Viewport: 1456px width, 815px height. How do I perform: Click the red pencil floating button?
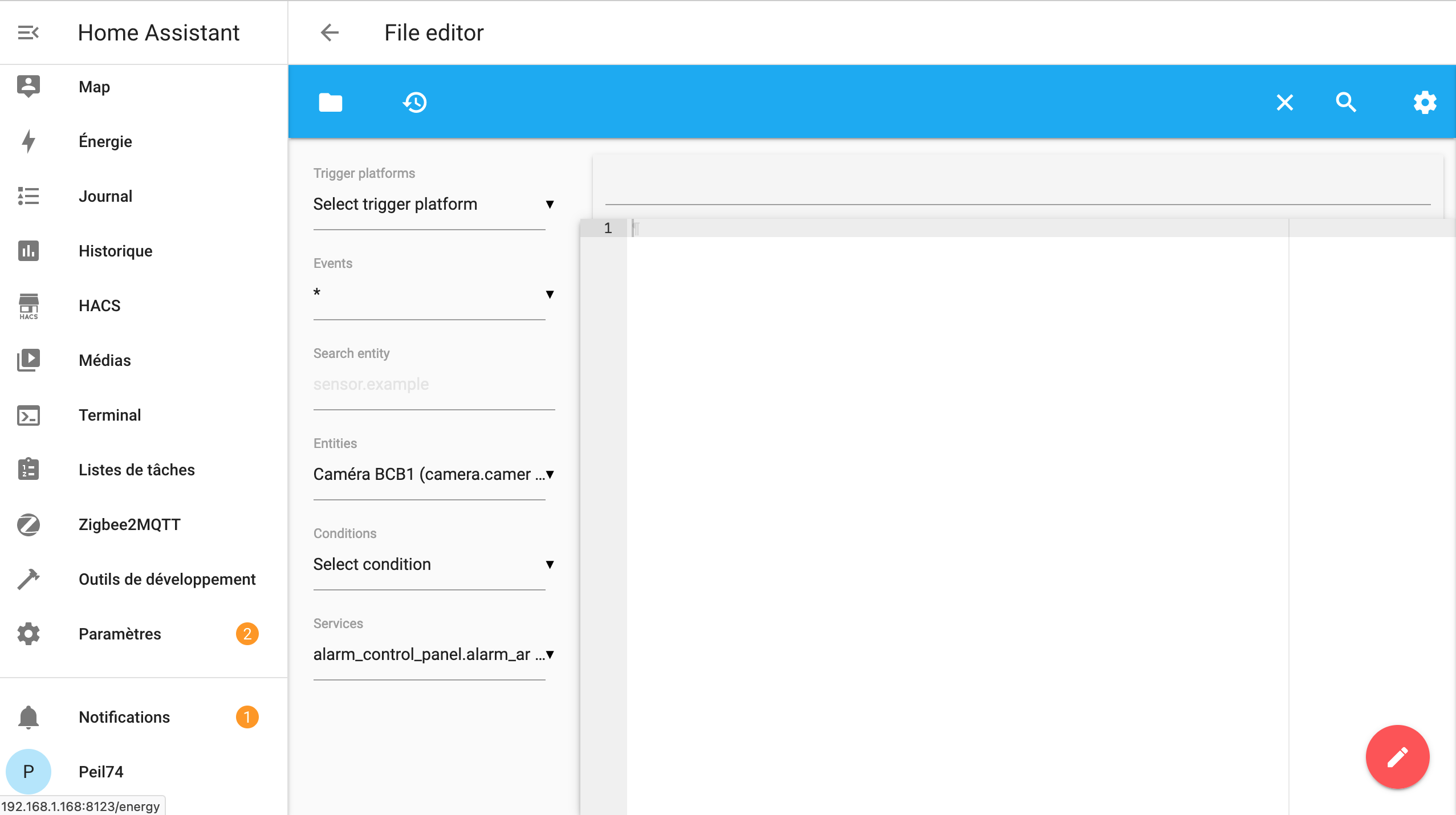coord(1397,757)
